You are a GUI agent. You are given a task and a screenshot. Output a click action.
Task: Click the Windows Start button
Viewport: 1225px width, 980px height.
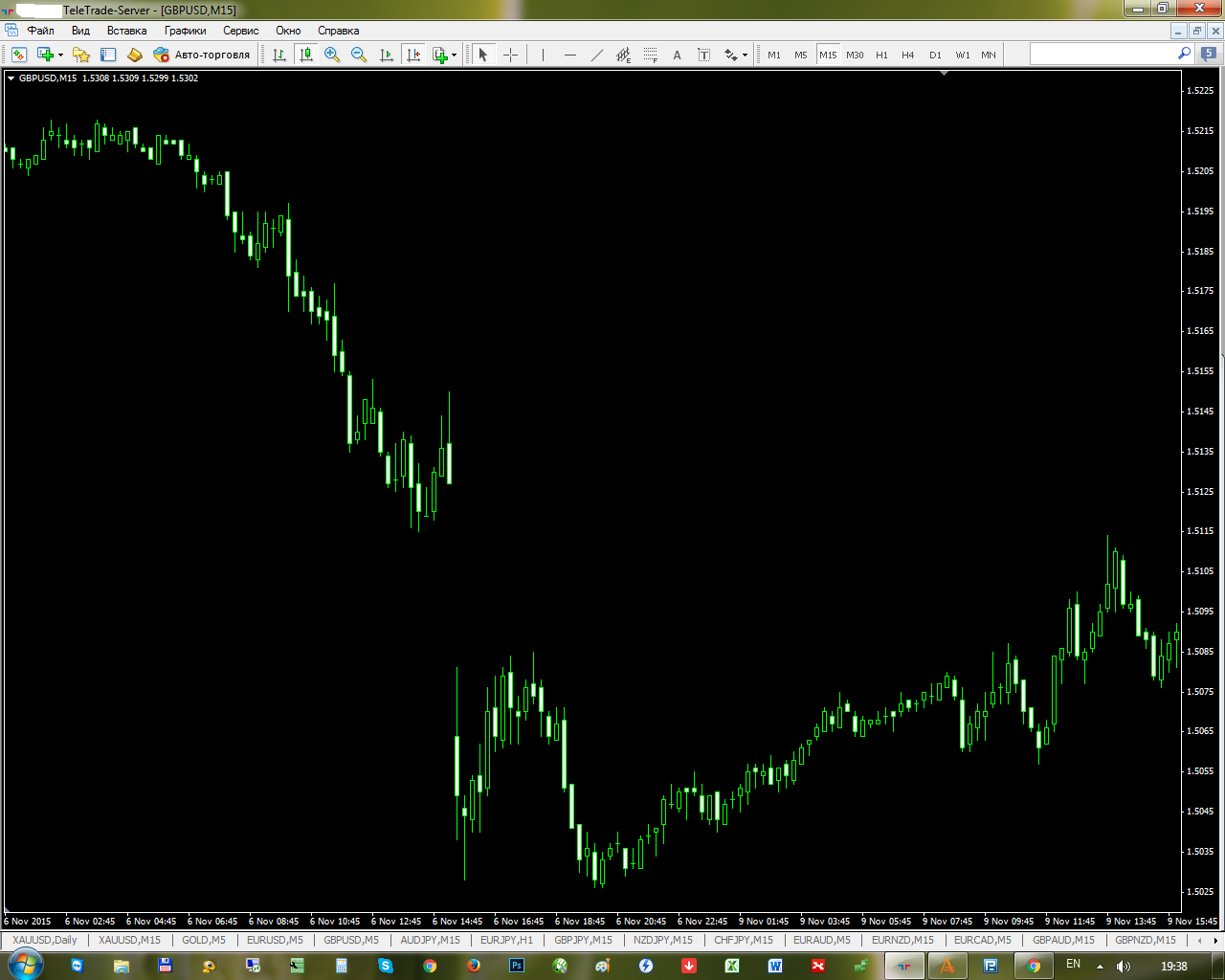[x=24, y=965]
